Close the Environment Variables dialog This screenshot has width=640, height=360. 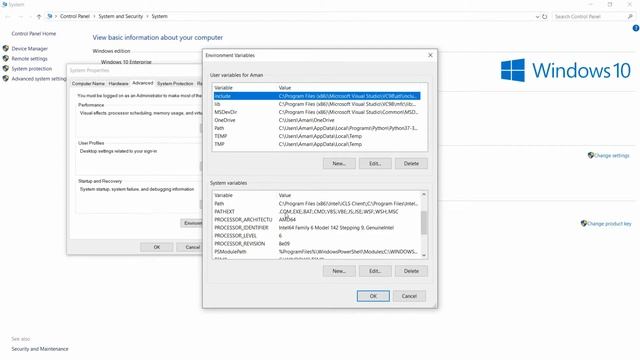[x=430, y=55]
